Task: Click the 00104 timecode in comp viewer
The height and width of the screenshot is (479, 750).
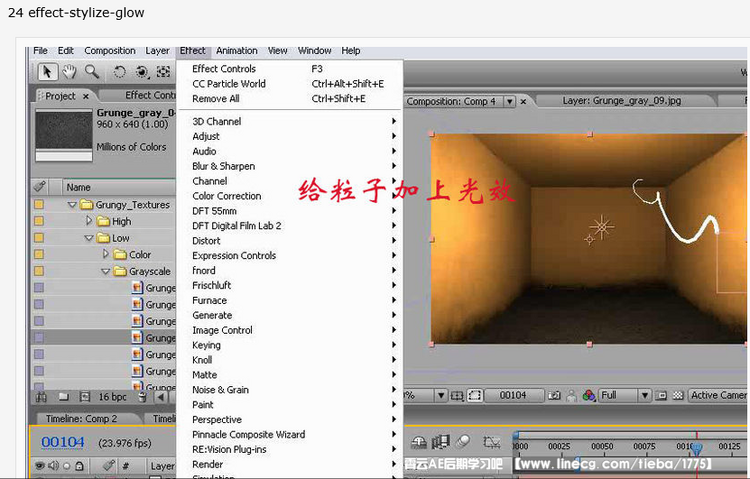Action: [x=513, y=396]
